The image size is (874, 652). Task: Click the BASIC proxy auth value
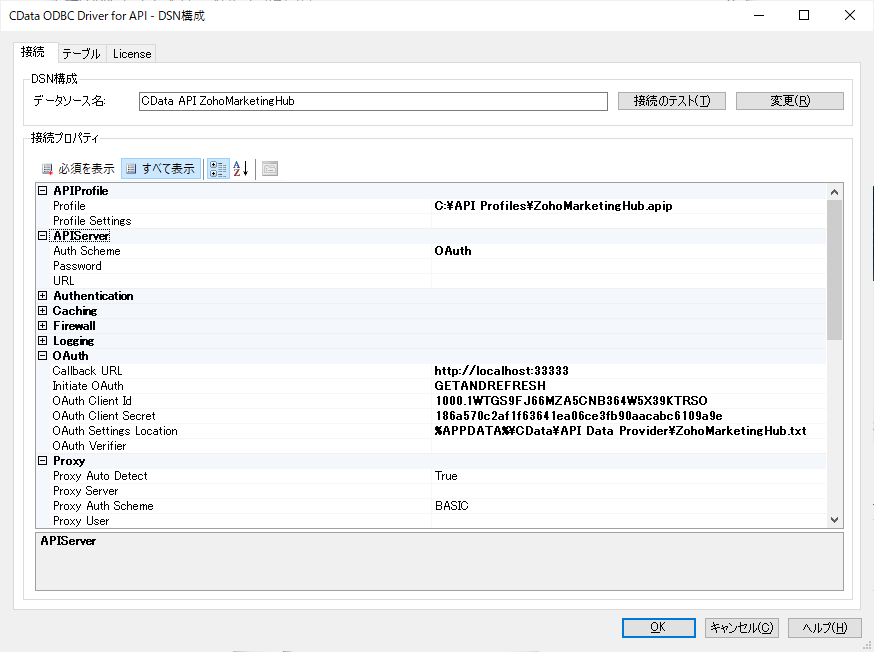point(451,506)
